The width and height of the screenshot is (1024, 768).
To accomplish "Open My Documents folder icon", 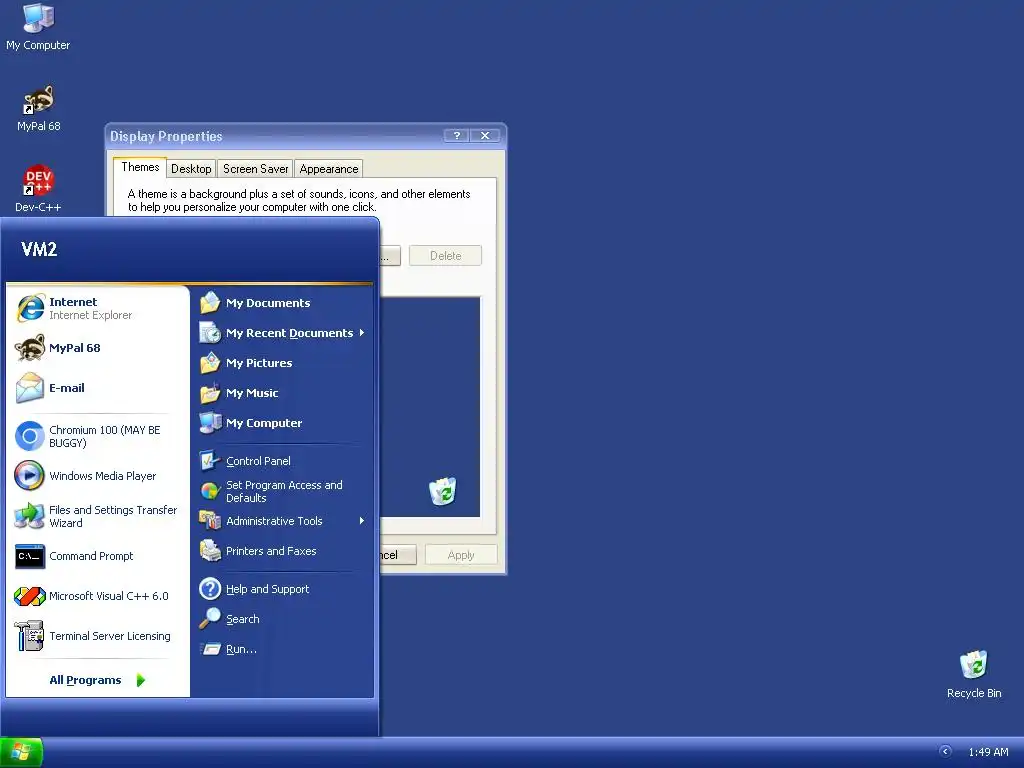I will point(210,303).
